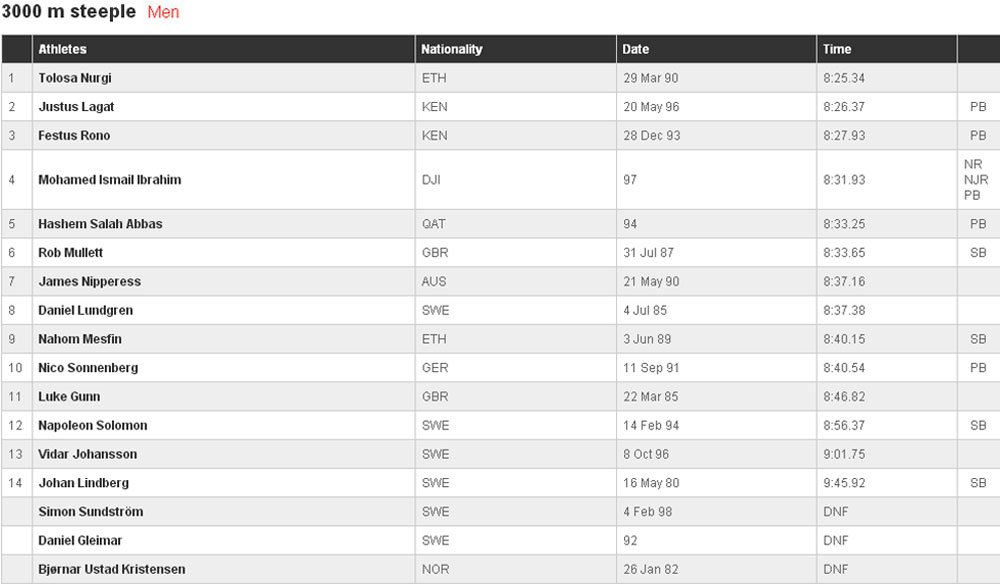Click Festus Rono name
The width and height of the screenshot is (1000, 584).
coord(74,135)
